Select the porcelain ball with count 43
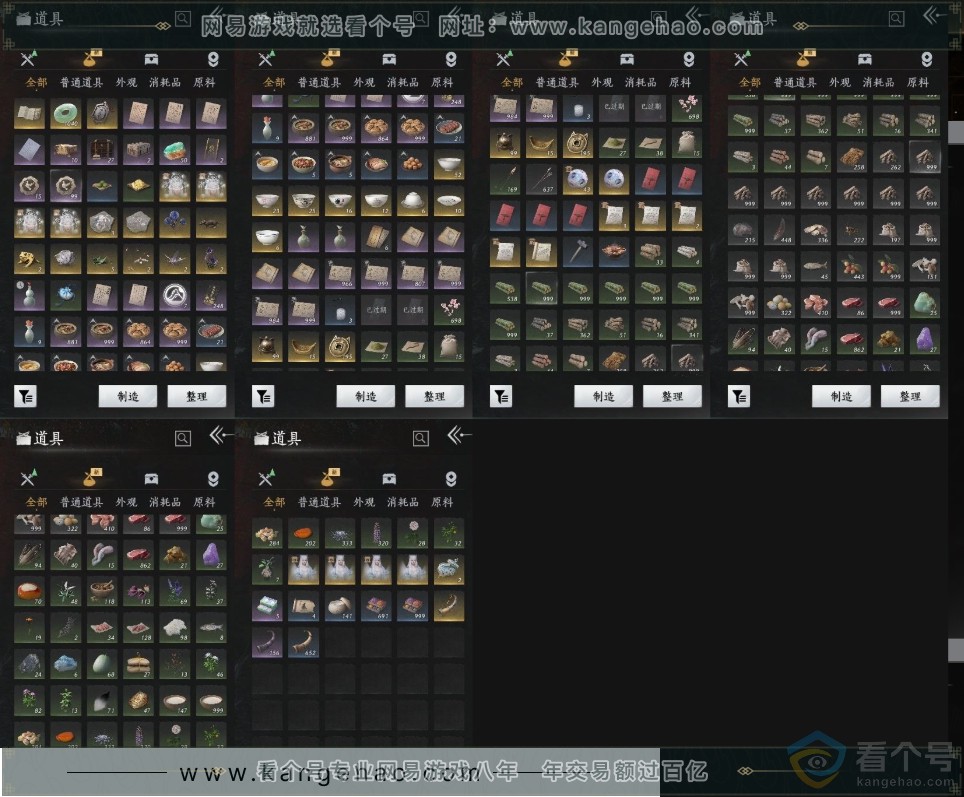 577,179
